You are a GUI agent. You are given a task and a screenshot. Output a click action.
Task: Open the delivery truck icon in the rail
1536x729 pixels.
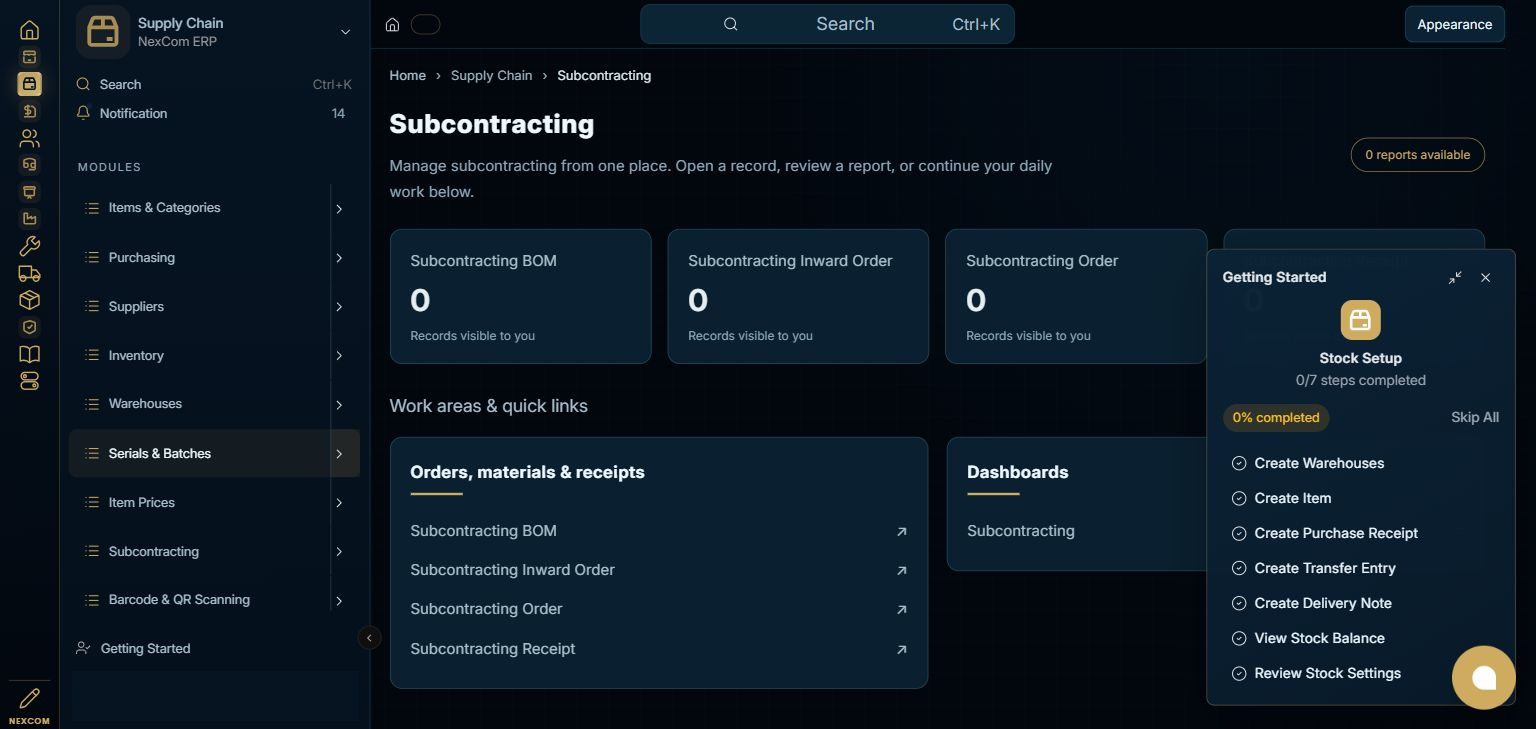(29, 273)
